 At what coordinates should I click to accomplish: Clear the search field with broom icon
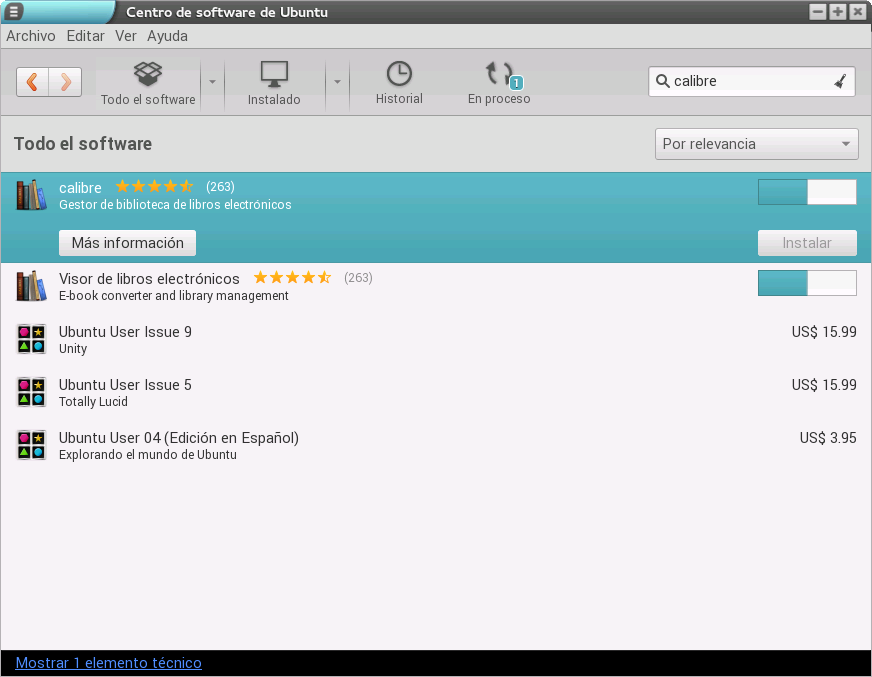pyautogui.click(x=840, y=81)
